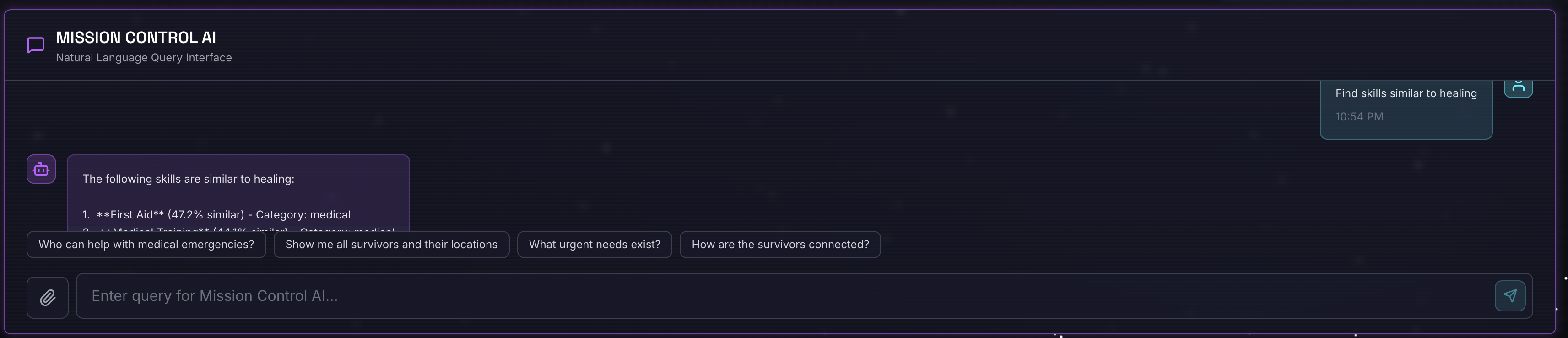Click the robot assistant avatar icon

[41, 169]
